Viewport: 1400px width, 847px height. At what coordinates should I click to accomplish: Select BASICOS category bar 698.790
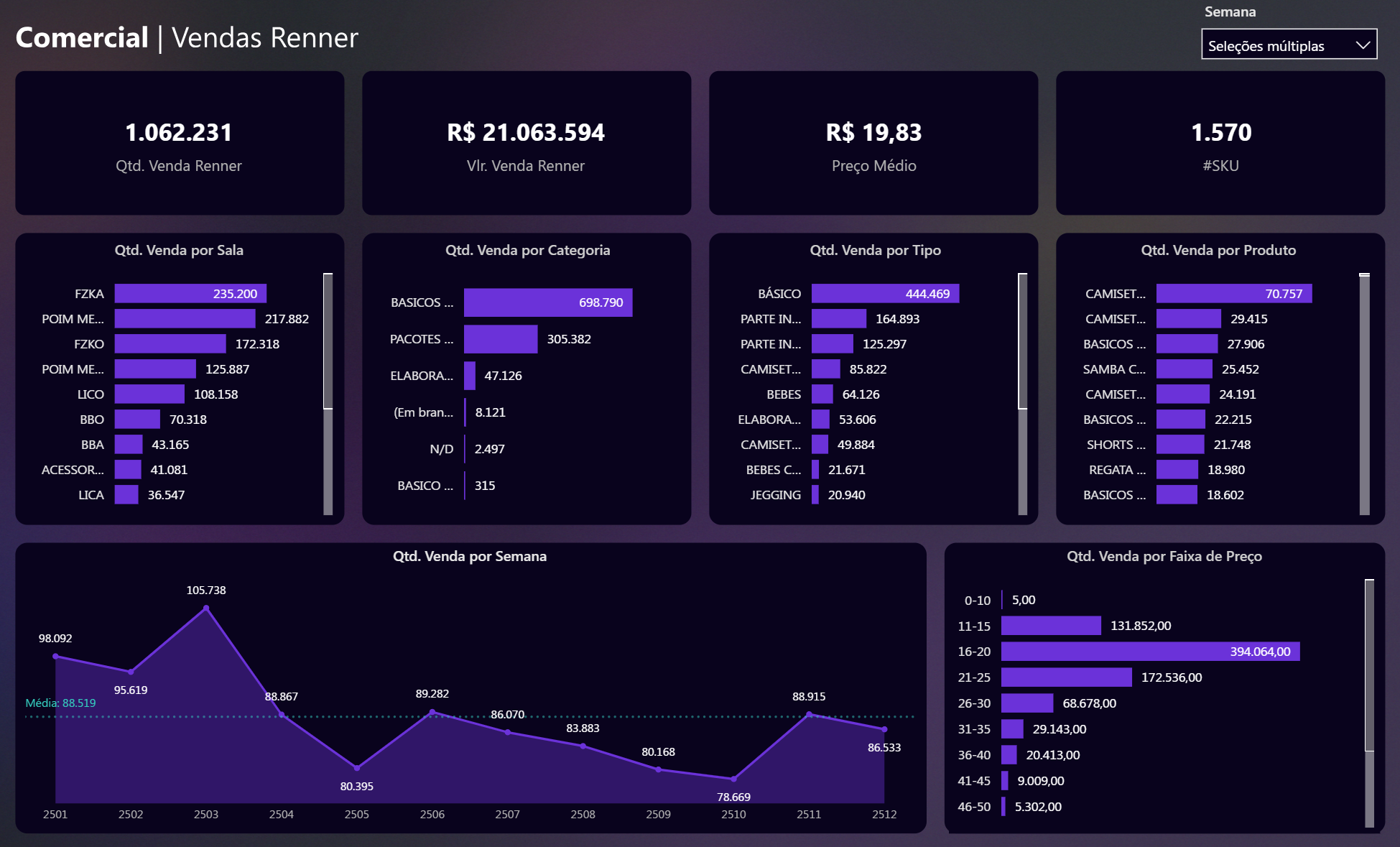click(547, 302)
